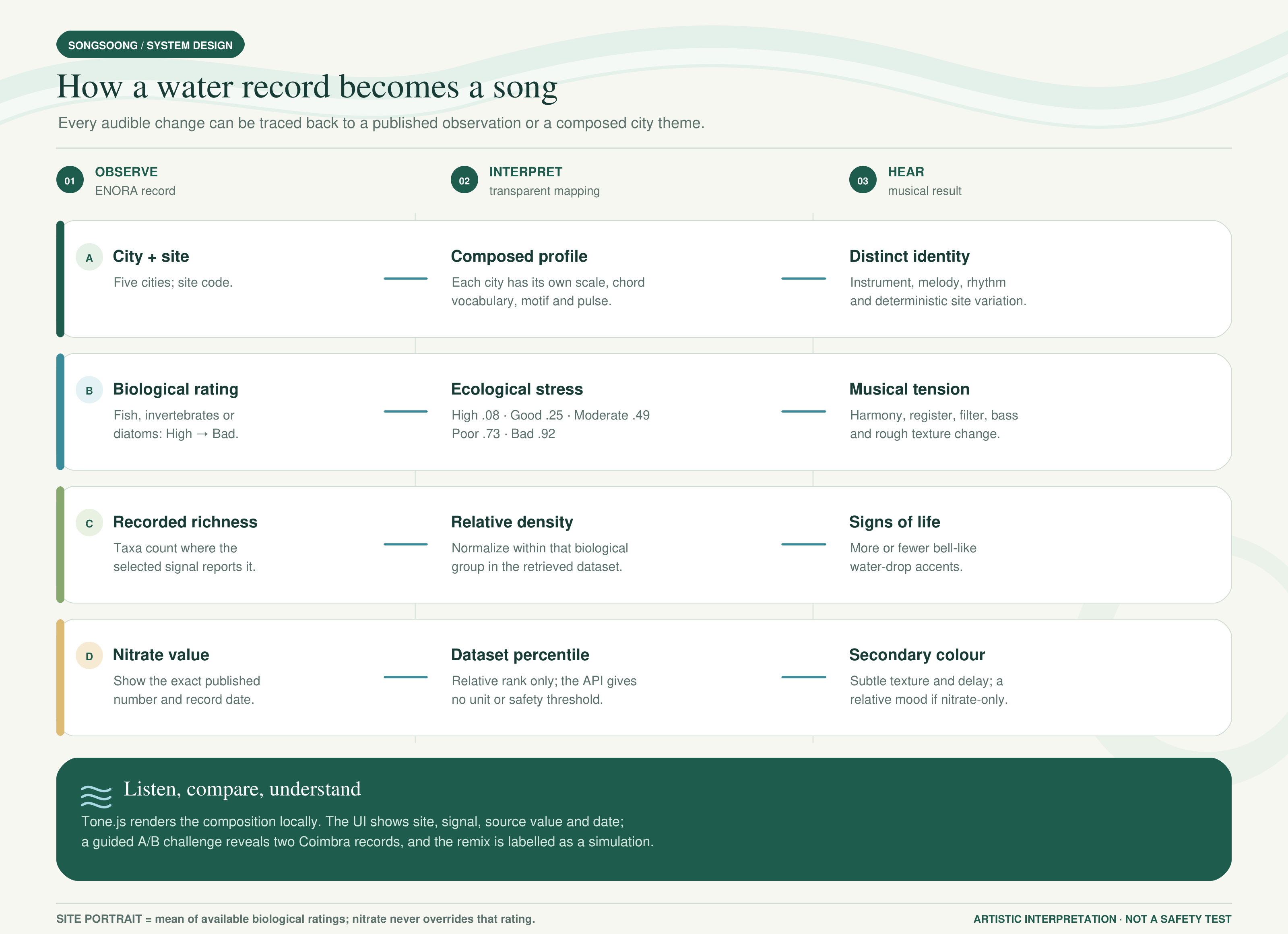The width and height of the screenshot is (1288, 934).
Task: Click the 'City + site' heading
Action: tap(151, 256)
